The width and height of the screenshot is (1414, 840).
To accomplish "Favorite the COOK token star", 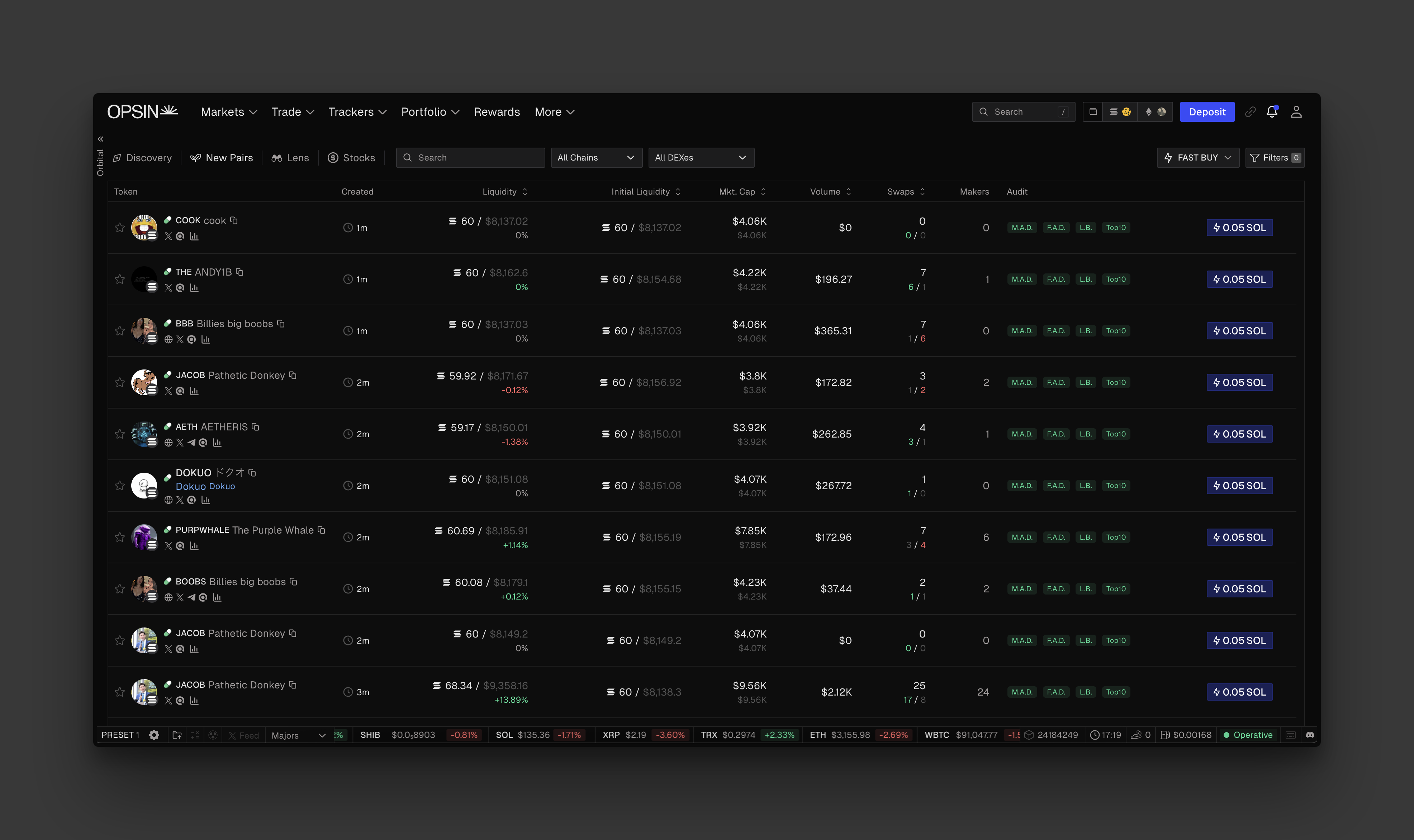I will [119, 228].
